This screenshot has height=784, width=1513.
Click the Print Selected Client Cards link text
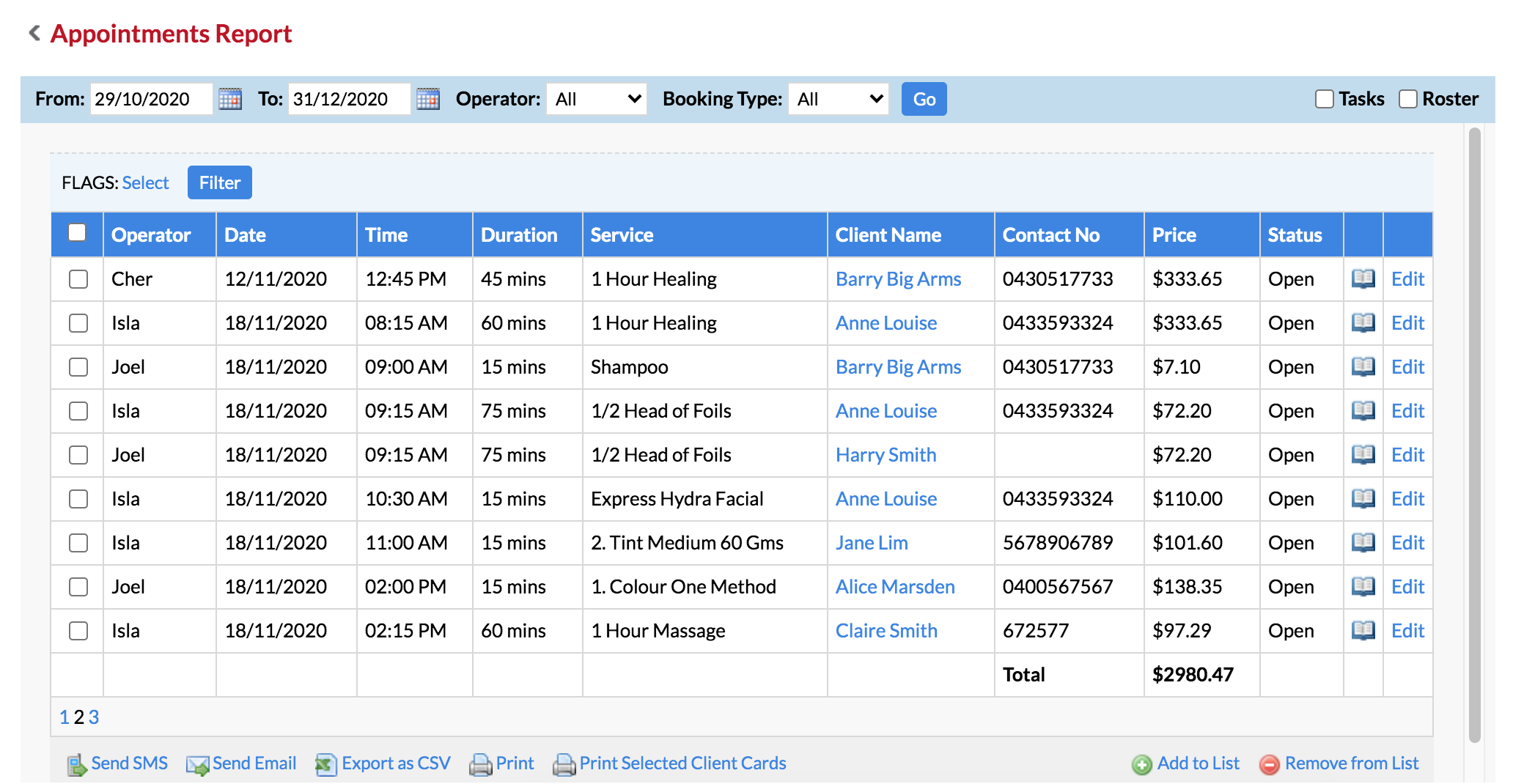(x=682, y=763)
